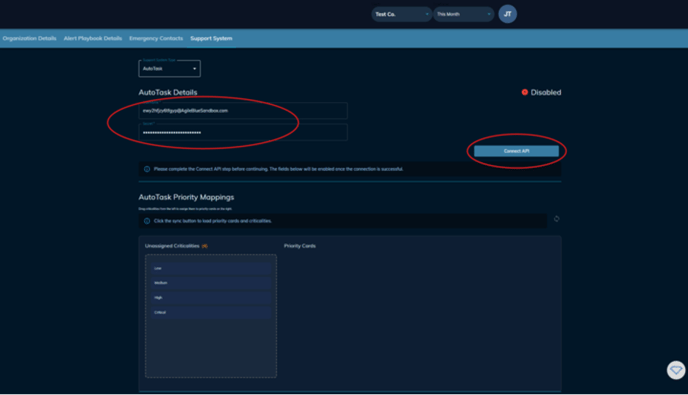Click the info icon beside Connect API notice

(x=147, y=169)
